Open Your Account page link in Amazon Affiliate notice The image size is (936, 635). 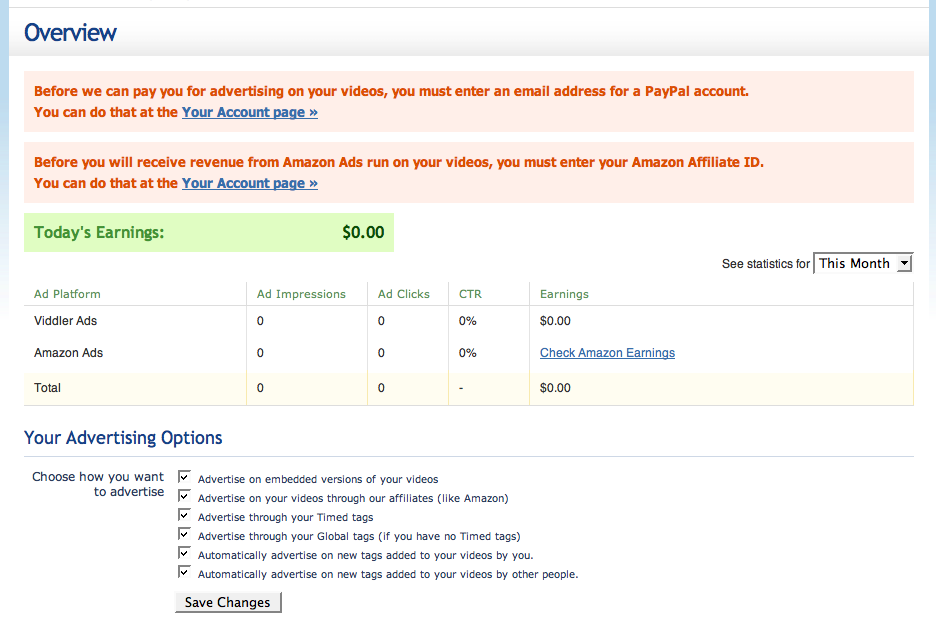point(249,184)
